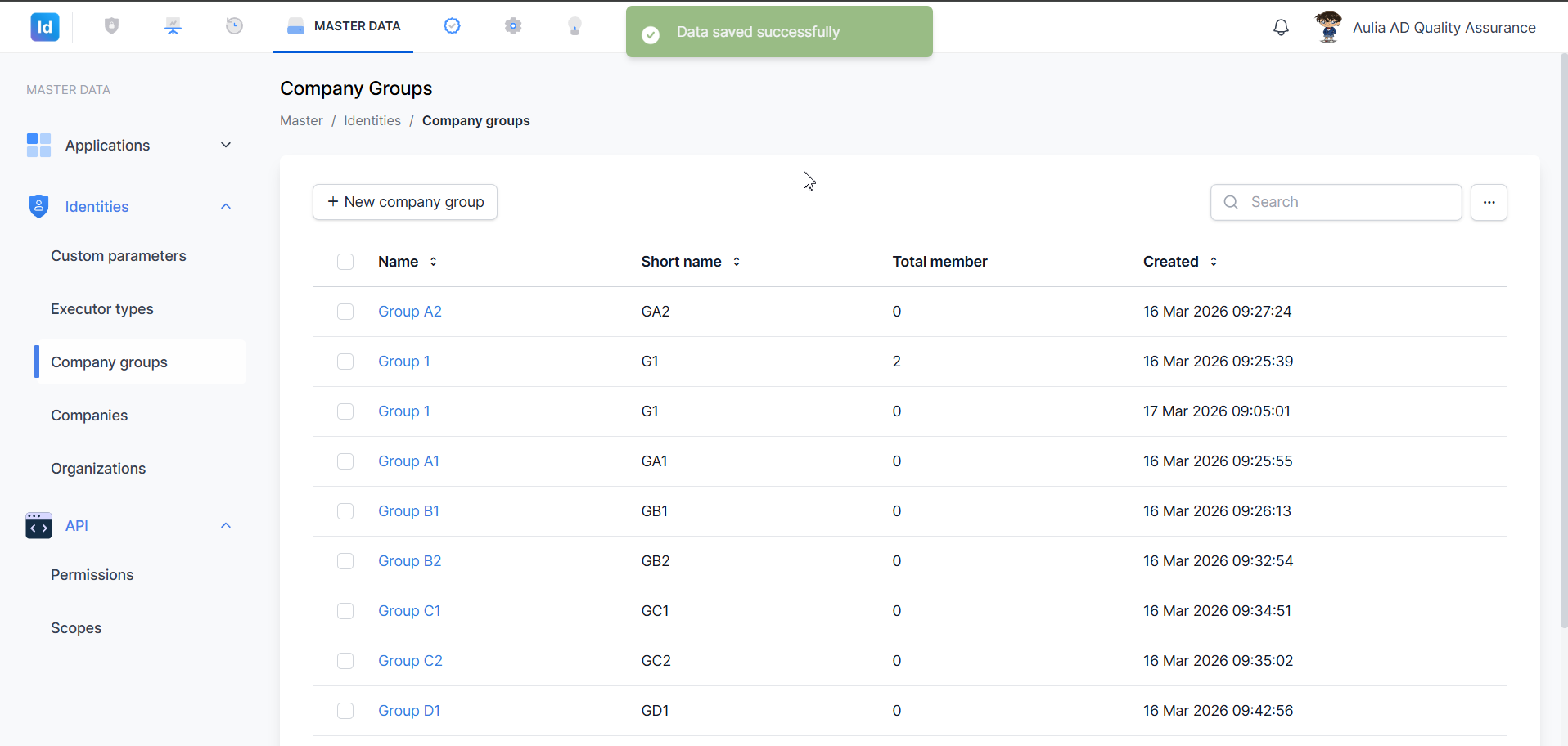Viewport: 1568px width, 746px height.
Task: Open the lightbulb icon in top navigation
Action: [574, 26]
